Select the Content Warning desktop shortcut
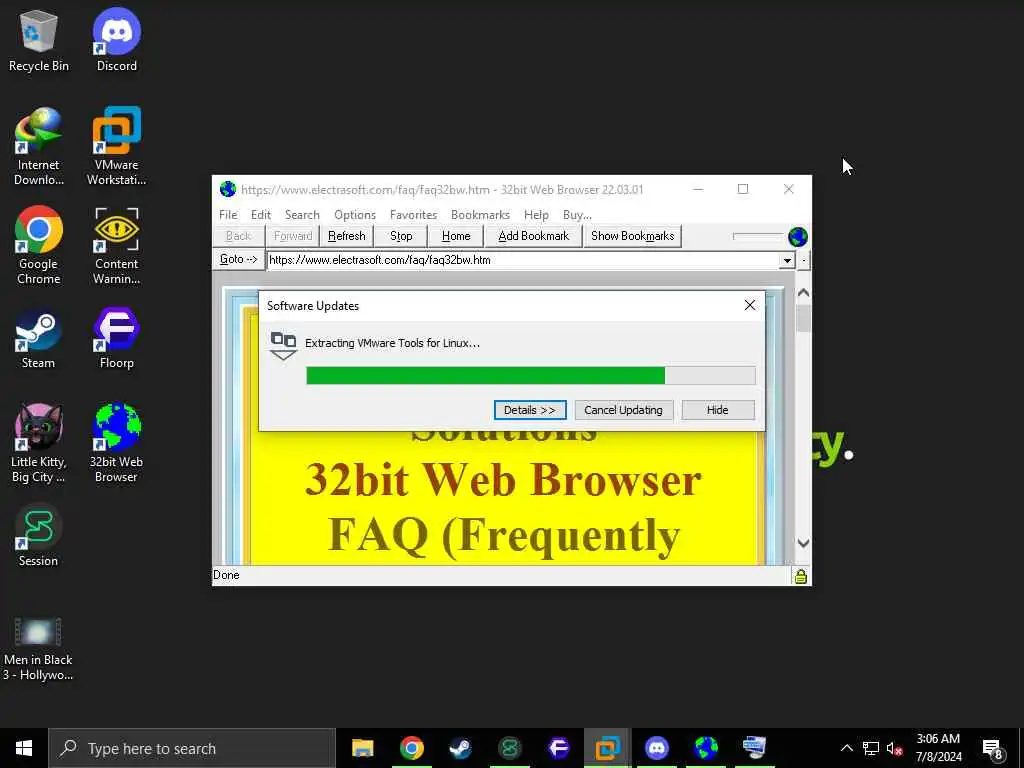The width and height of the screenshot is (1024, 768). 117,246
